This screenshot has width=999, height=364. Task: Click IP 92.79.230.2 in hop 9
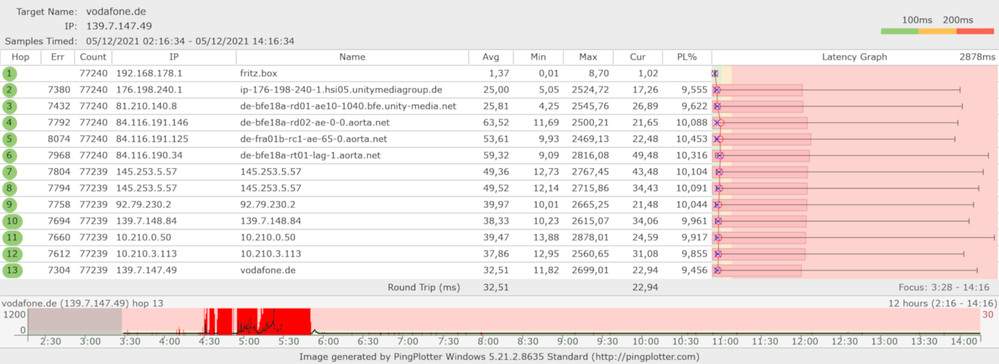(x=143, y=205)
